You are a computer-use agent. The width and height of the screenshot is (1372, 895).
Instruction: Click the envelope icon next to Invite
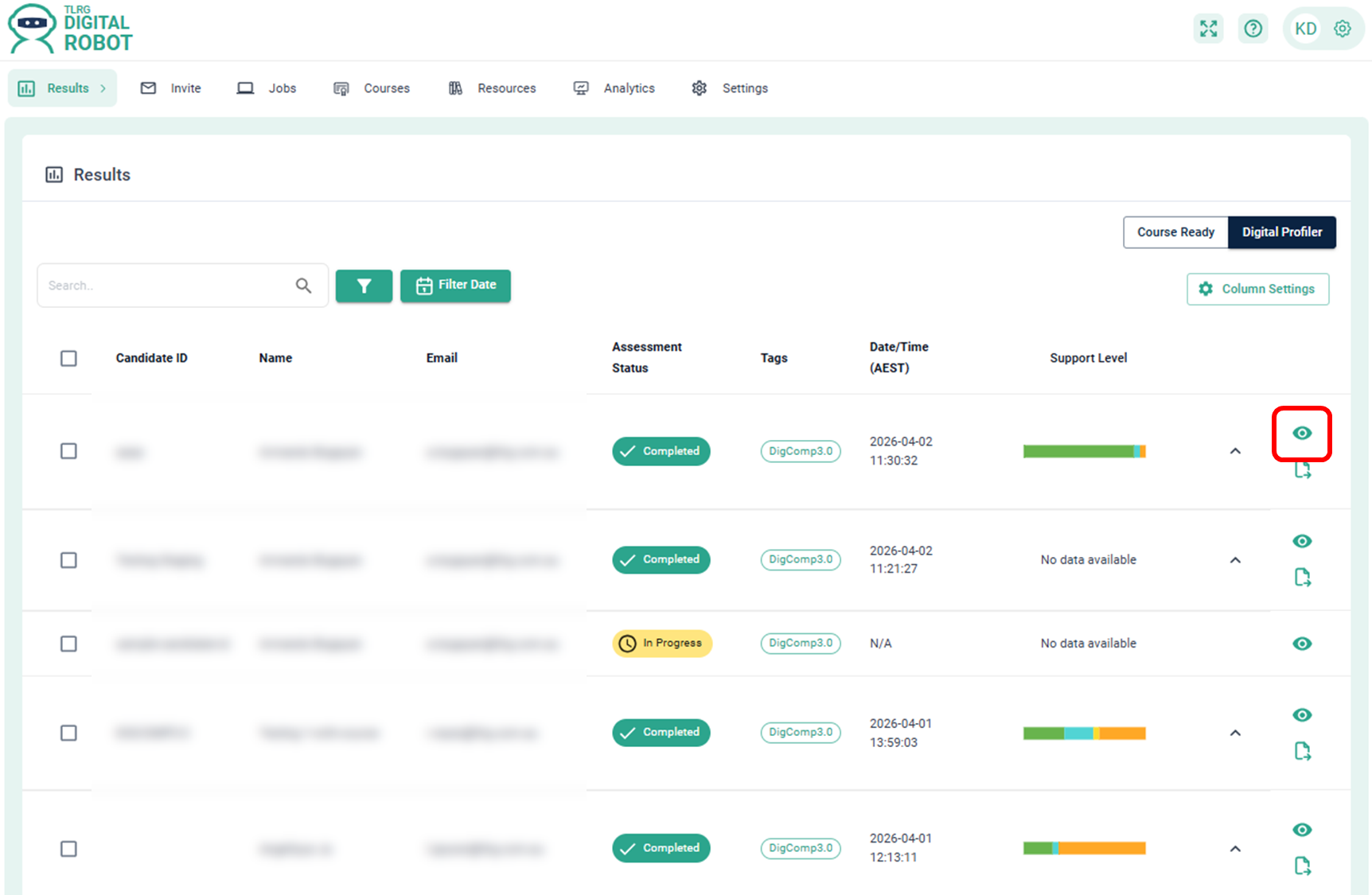tap(148, 88)
